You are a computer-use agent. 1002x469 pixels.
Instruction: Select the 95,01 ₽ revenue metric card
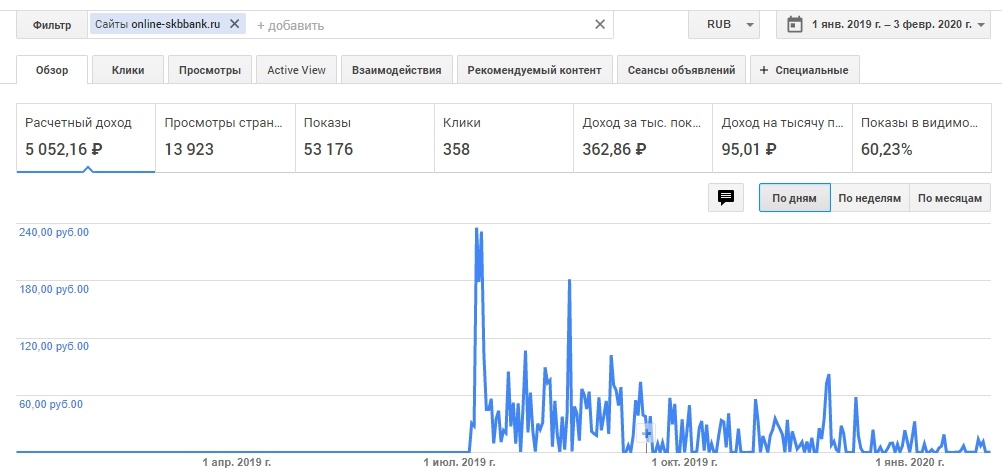[783, 137]
